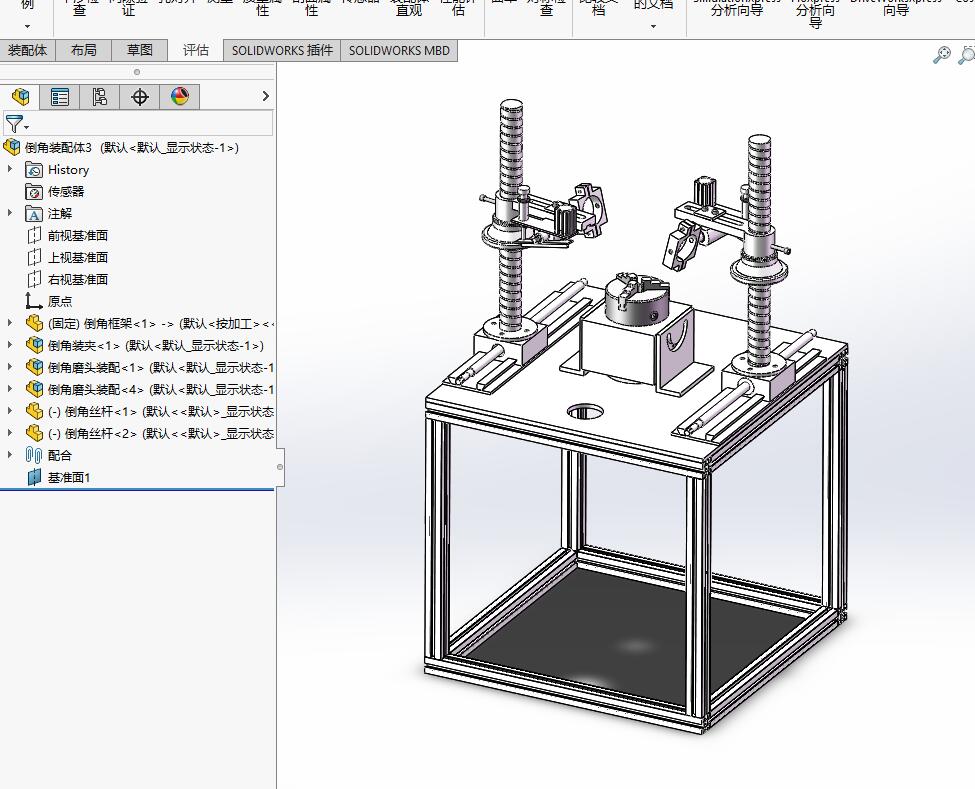Screen dimensions: 975x789
Task: Click the 倒角装配体3 root name text
Action: tap(58, 147)
